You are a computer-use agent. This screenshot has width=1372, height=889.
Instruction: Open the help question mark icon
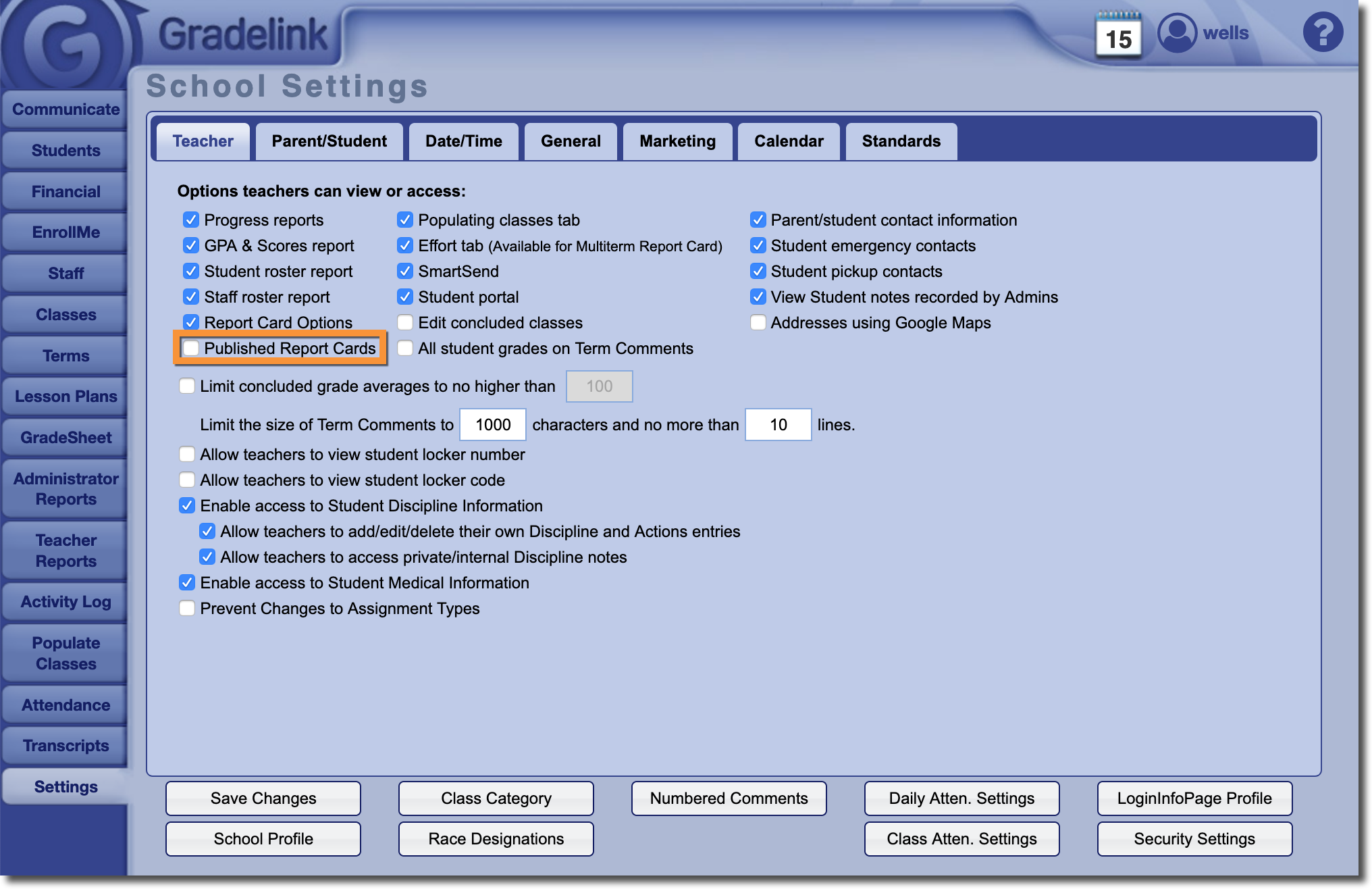click(x=1322, y=32)
